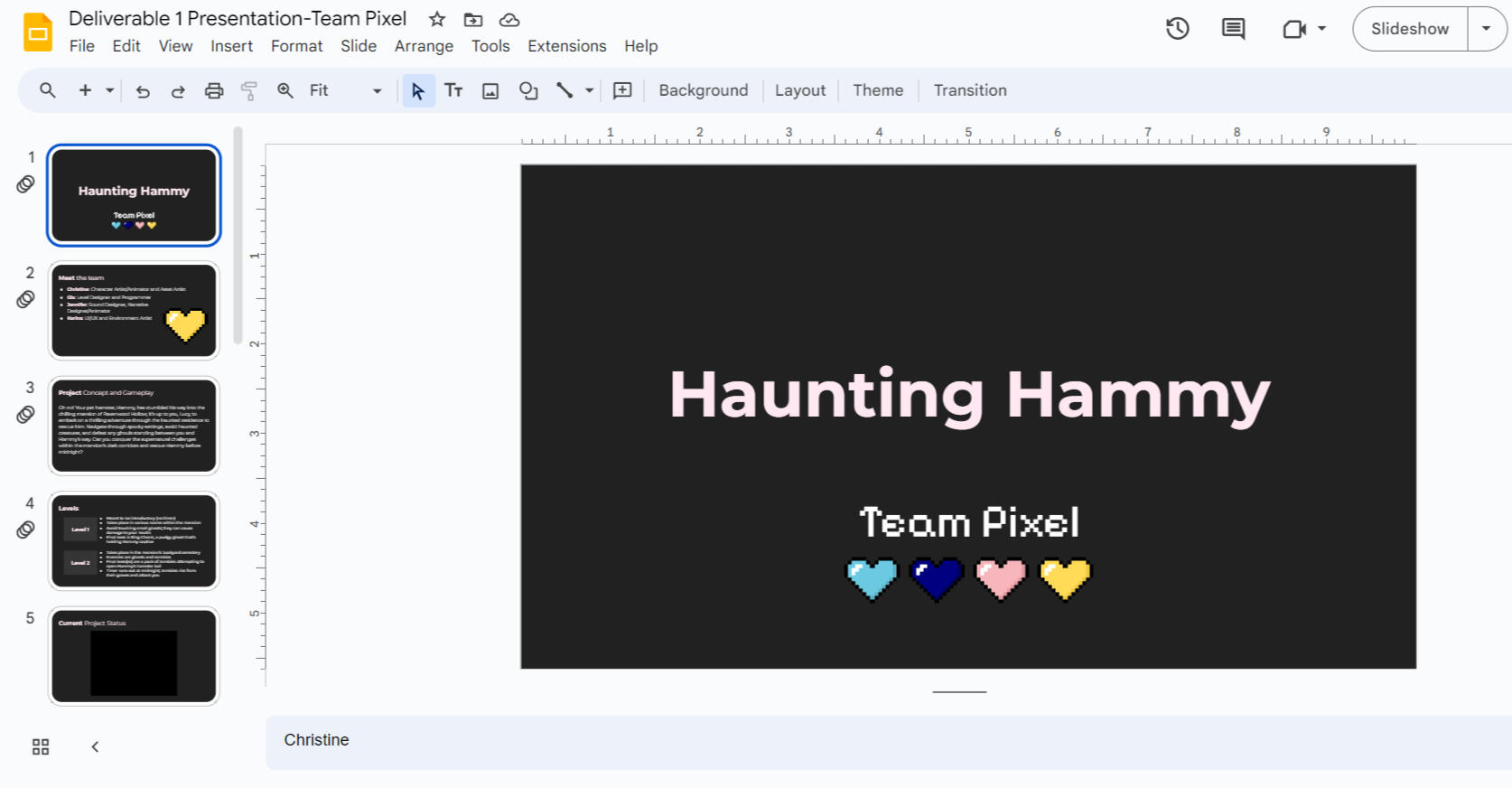Select the text box tool
The image size is (1512, 788).
453,90
